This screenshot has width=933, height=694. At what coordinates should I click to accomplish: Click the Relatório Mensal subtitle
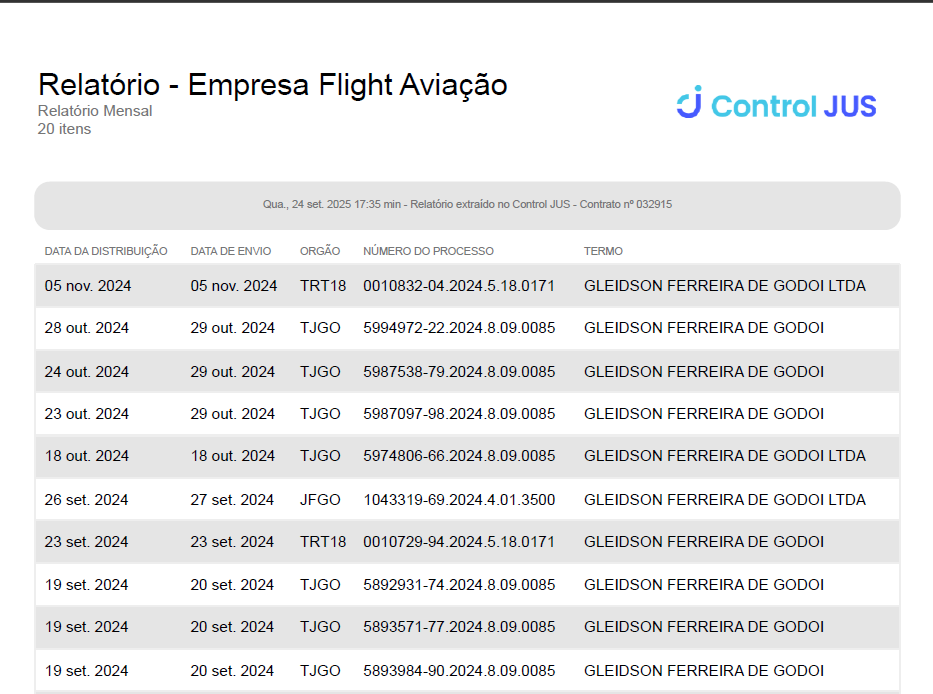pyautogui.click(x=95, y=111)
